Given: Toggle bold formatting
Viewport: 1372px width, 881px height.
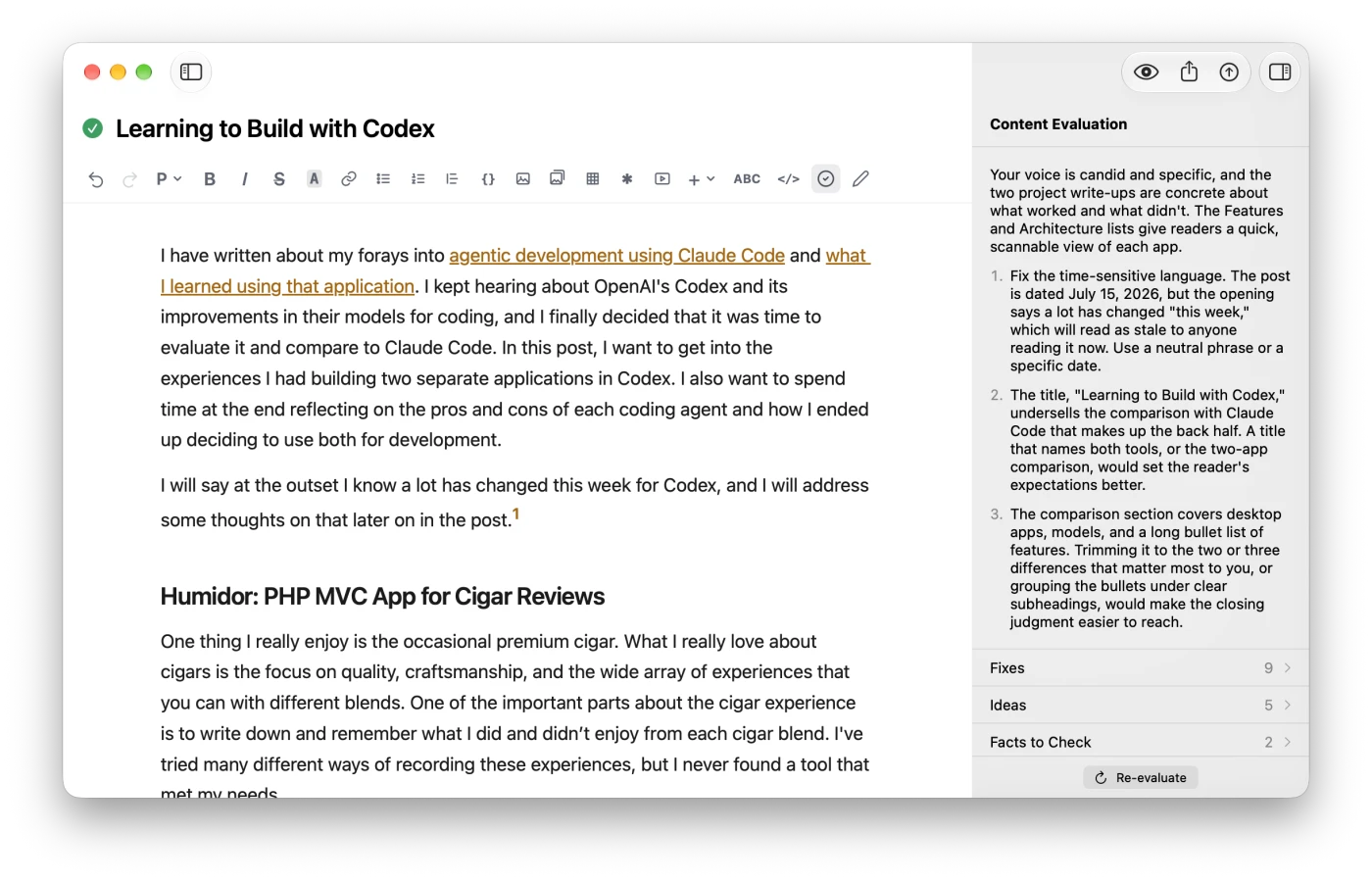Looking at the screenshot, I should (210, 179).
